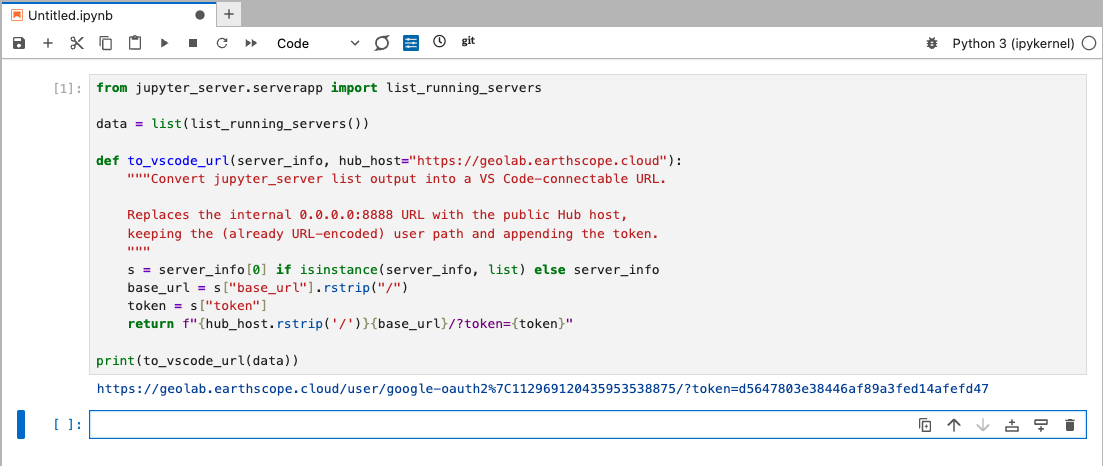Viewport: 1103px width, 466px height.
Task: Click the render-with-Voila circular icon
Action: 382,44
